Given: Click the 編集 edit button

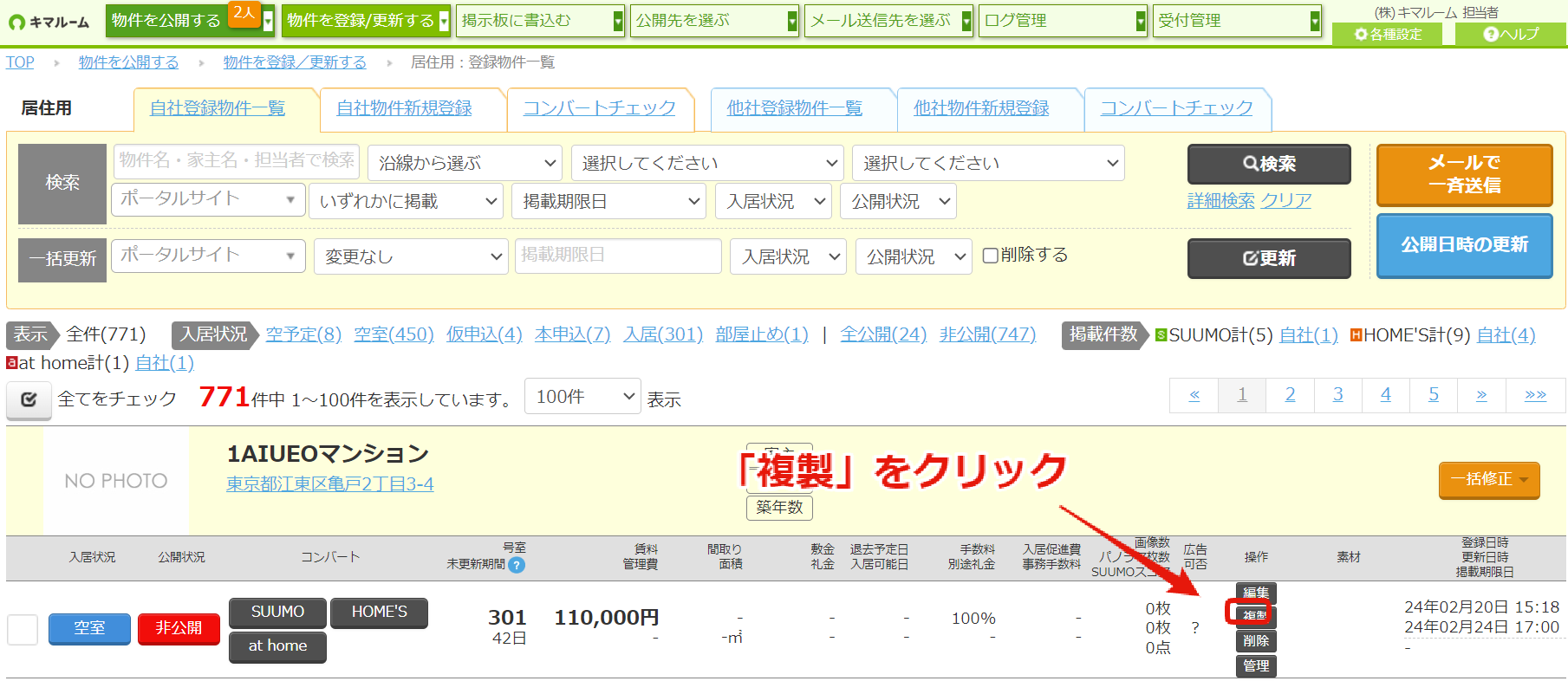Looking at the screenshot, I should pos(1256,593).
